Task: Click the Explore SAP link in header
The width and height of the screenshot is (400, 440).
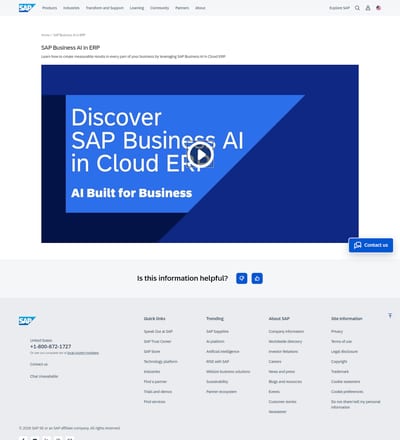Action: tap(339, 8)
